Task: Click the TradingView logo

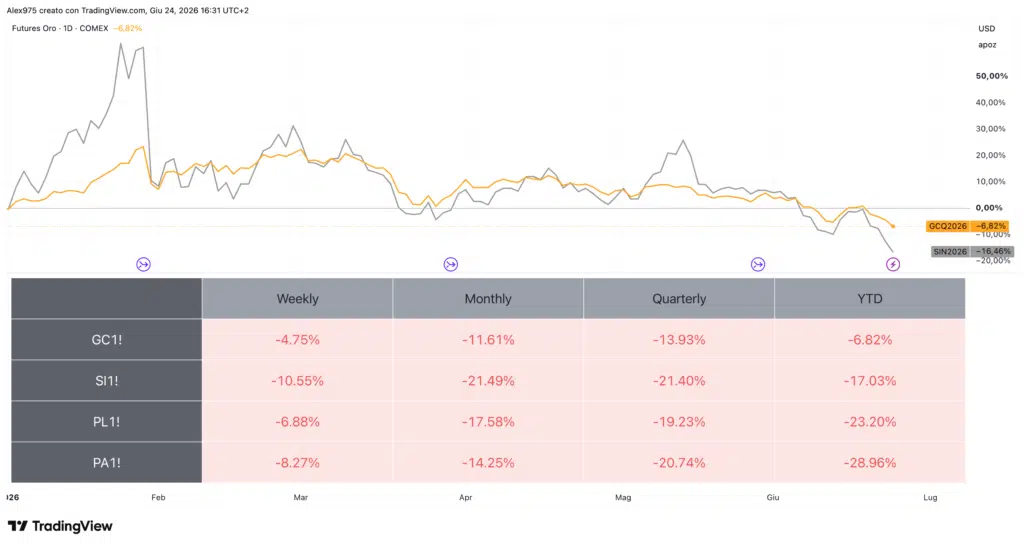Action: 60,526
